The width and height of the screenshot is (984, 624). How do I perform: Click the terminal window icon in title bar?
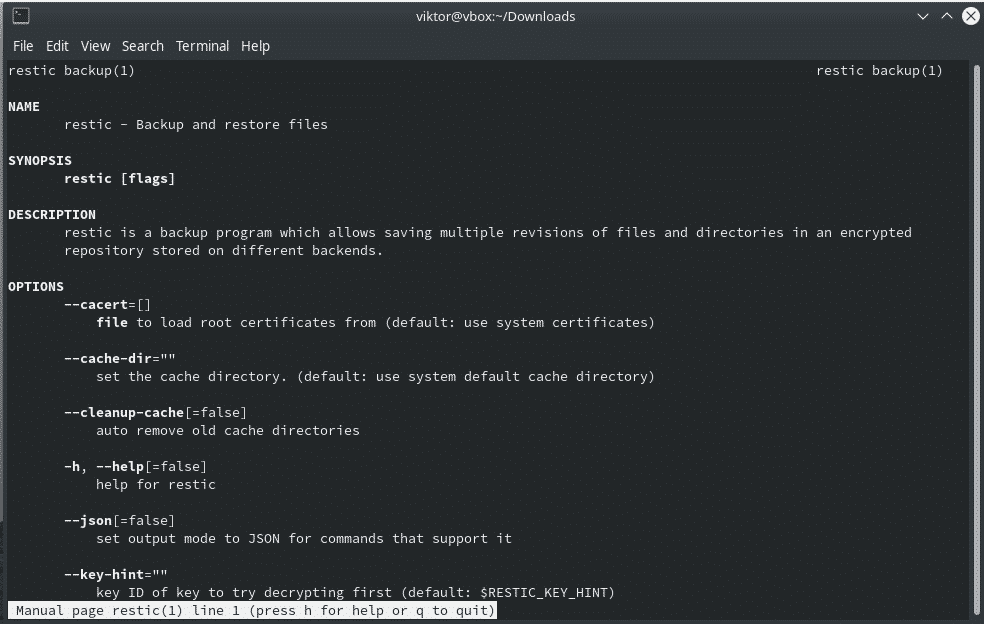[21, 16]
